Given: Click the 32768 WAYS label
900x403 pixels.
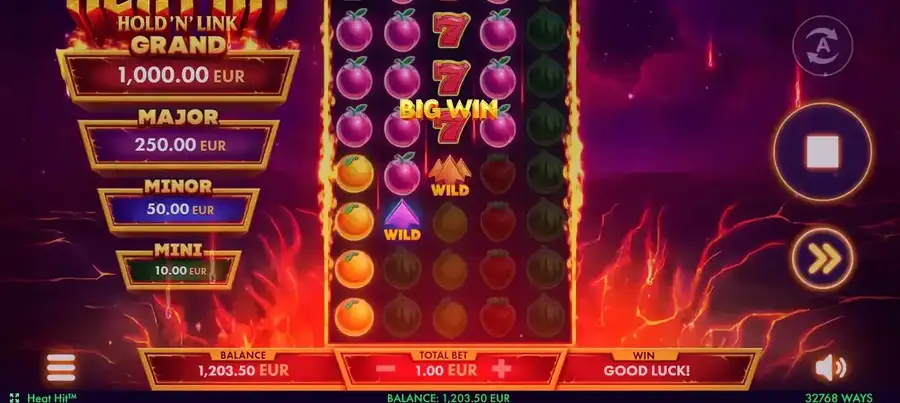Looking at the screenshot, I should (839, 397).
